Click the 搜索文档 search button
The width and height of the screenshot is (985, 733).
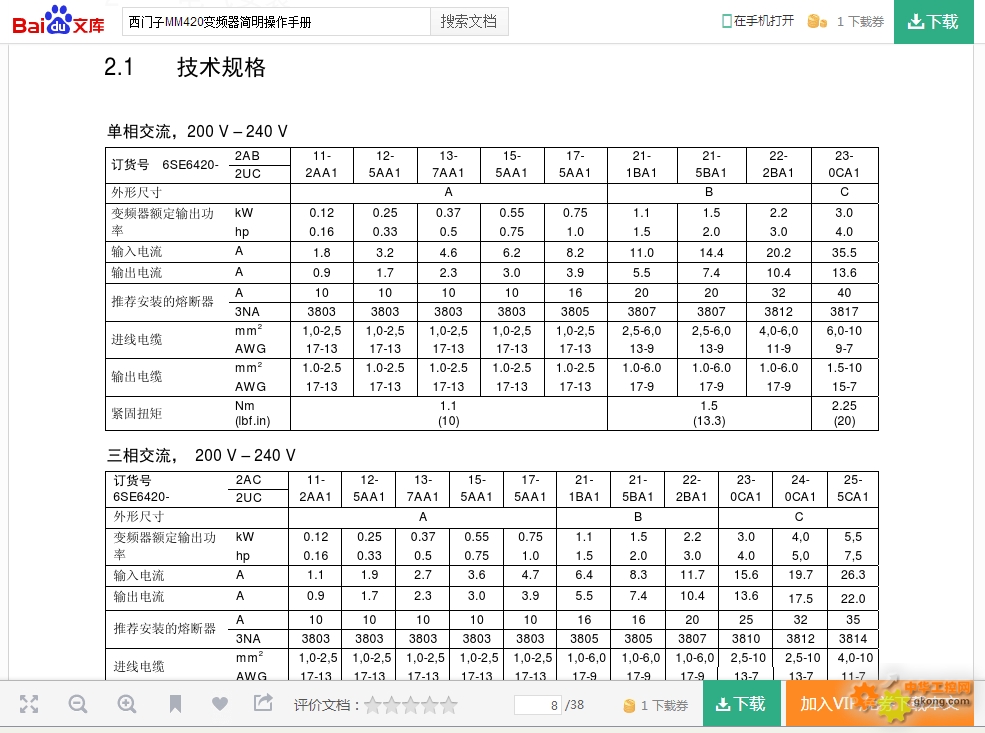[469, 22]
